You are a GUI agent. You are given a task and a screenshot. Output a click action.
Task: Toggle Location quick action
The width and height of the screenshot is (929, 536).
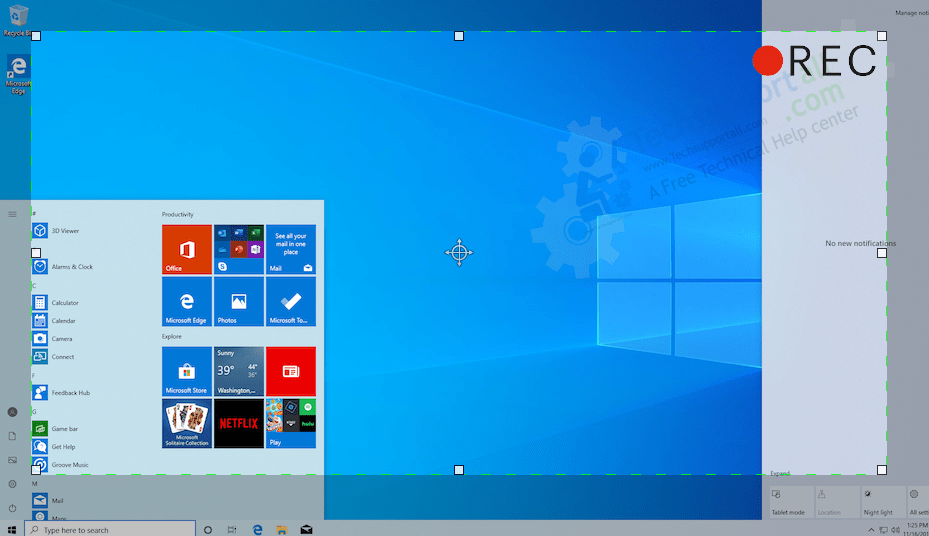click(x=838, y=502)
